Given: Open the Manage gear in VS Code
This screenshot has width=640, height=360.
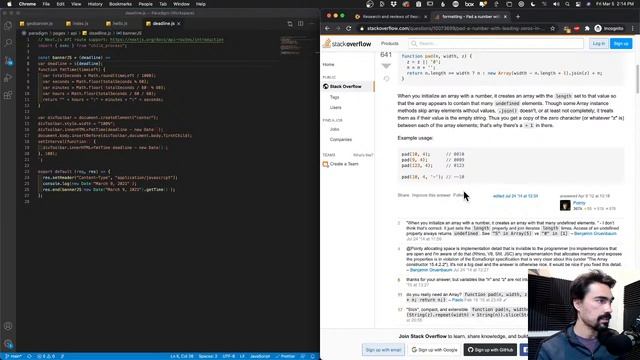Looking at the screenshot, I should click(8, 344).
